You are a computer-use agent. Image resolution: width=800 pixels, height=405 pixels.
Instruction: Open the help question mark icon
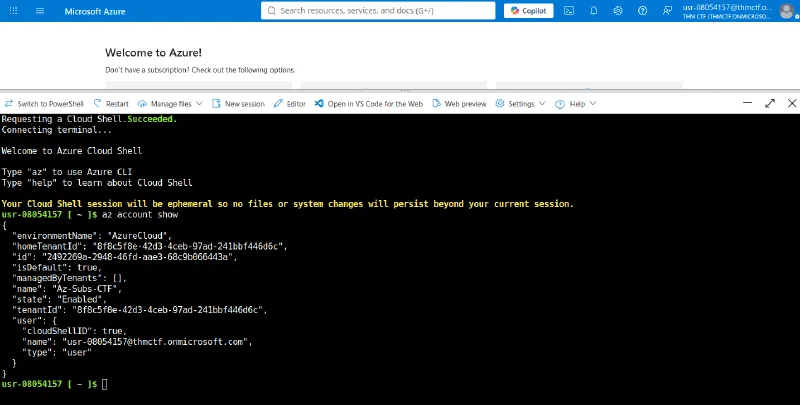tap(642, 11)
